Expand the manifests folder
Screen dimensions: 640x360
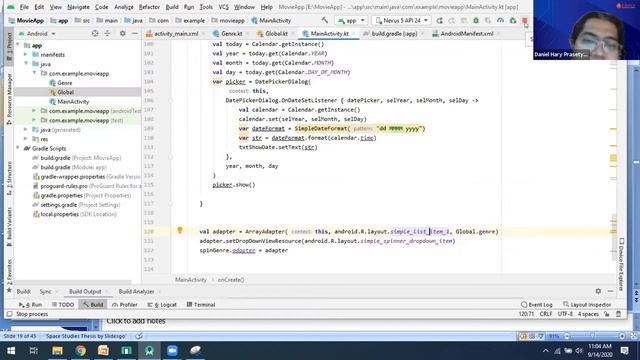pos(26,55)
